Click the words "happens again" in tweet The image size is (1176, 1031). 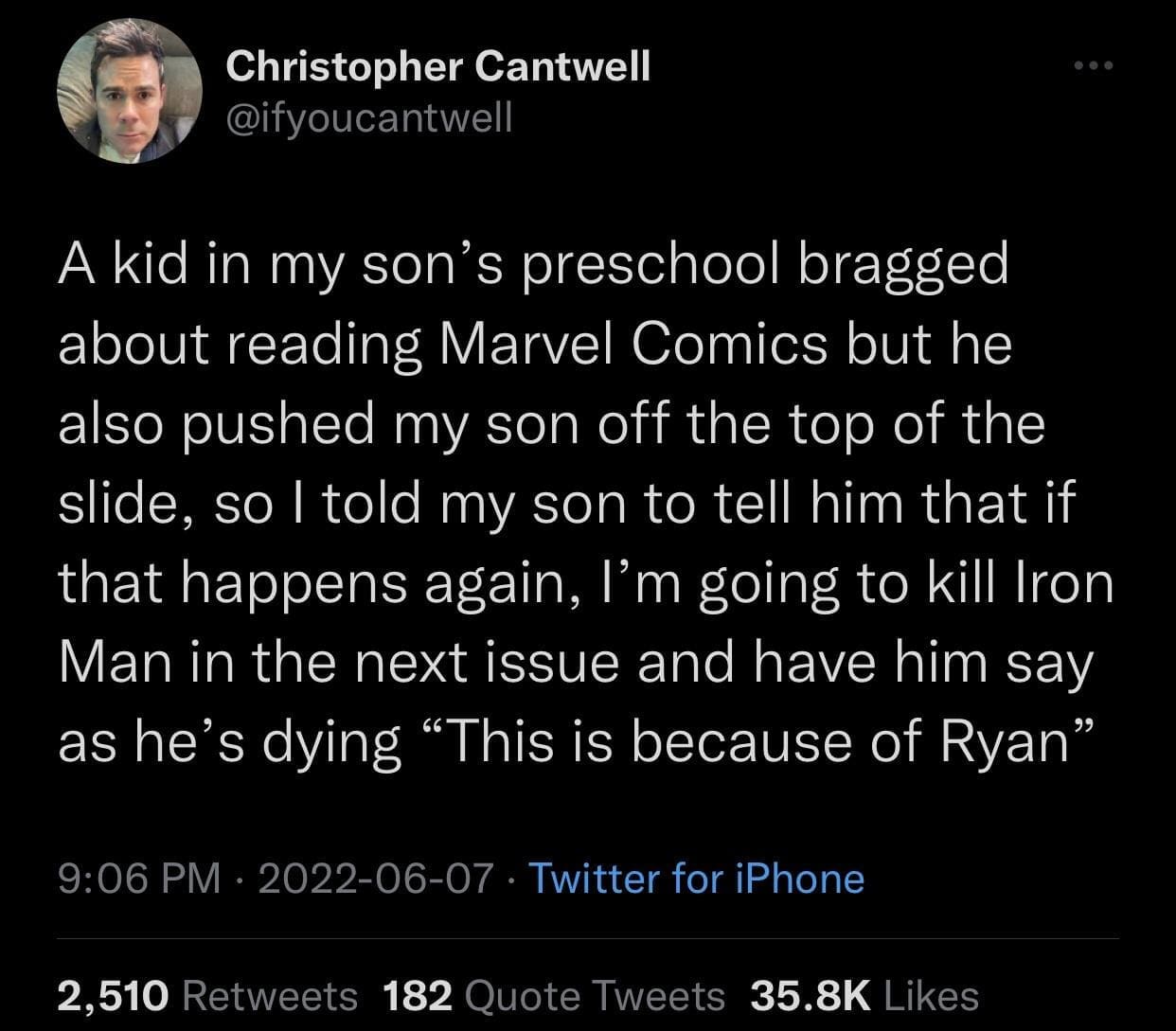coord(370,583)
